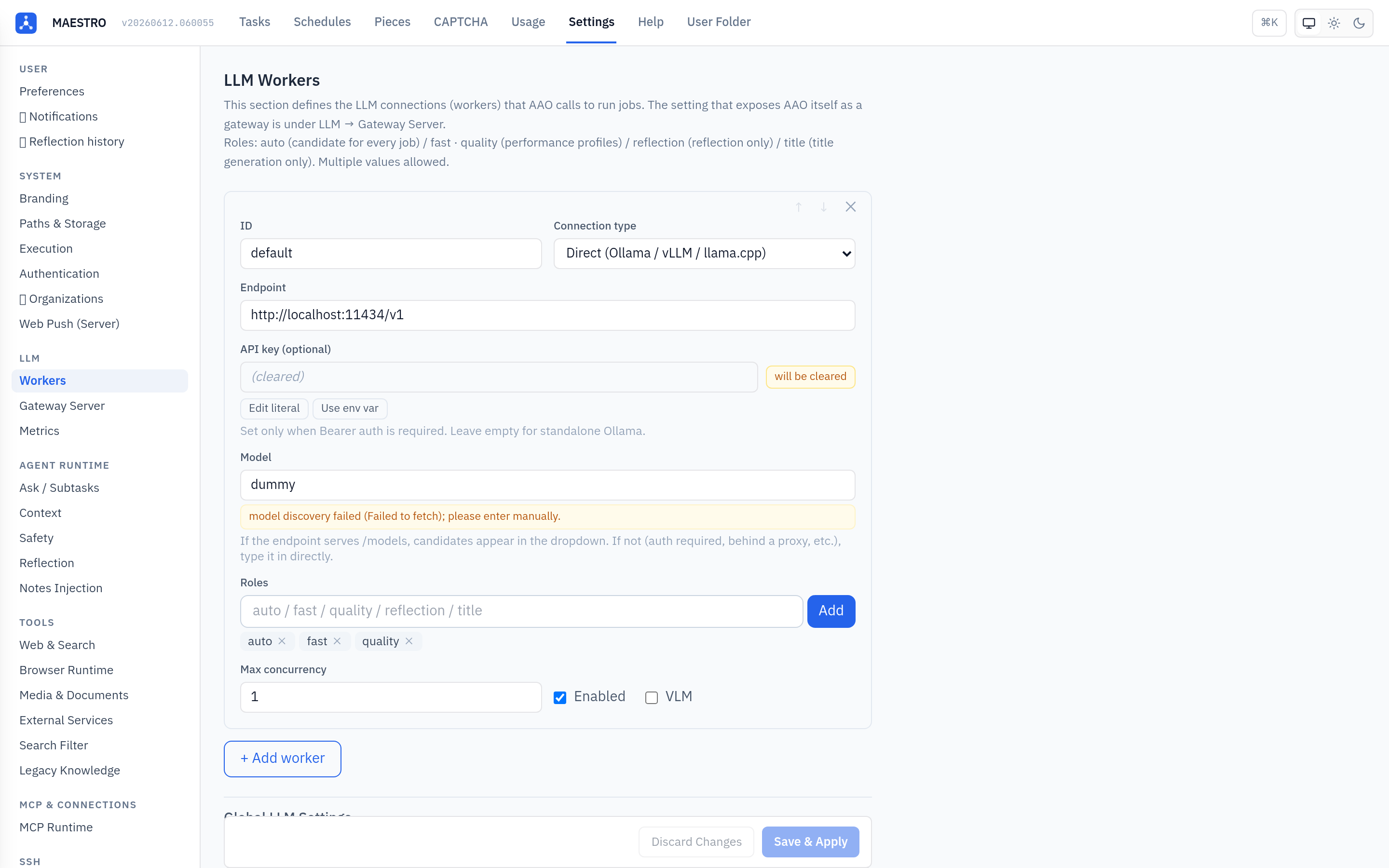Select the system theme monitor icon
Screen dimensions: 1389x868
1308,23
